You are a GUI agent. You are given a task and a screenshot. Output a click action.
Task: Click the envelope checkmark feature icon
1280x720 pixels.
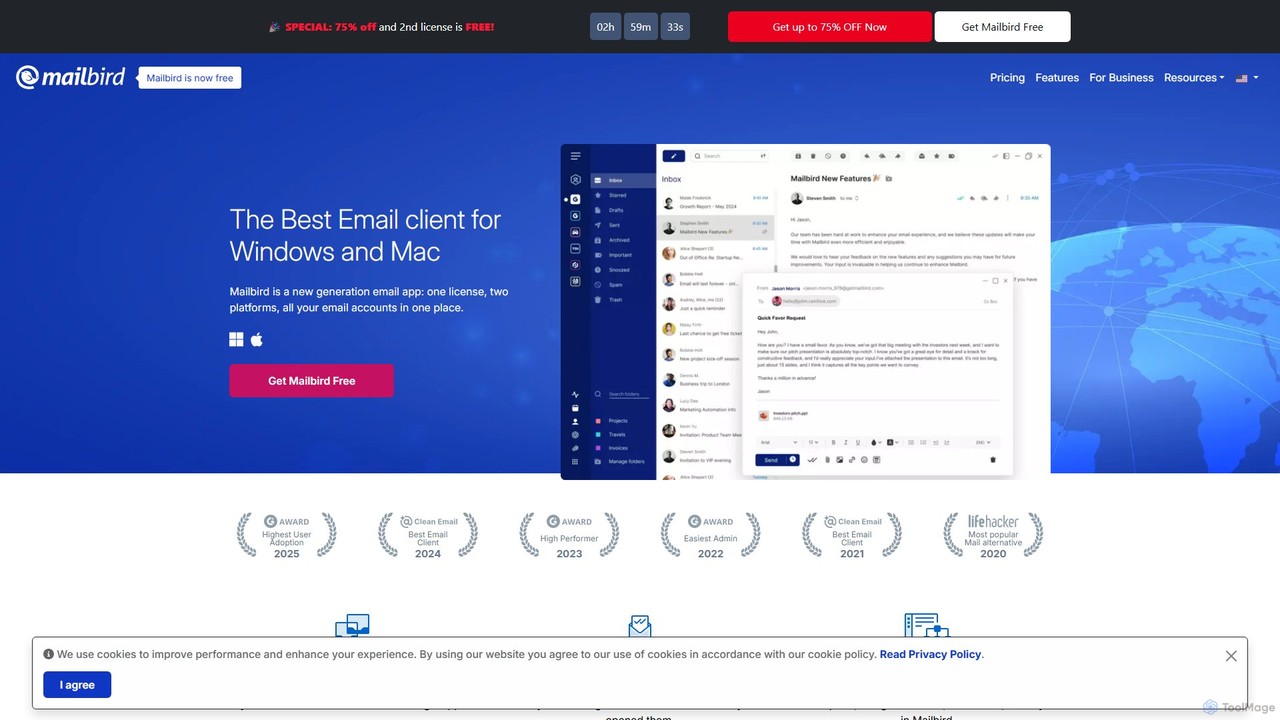coord(640,626)
